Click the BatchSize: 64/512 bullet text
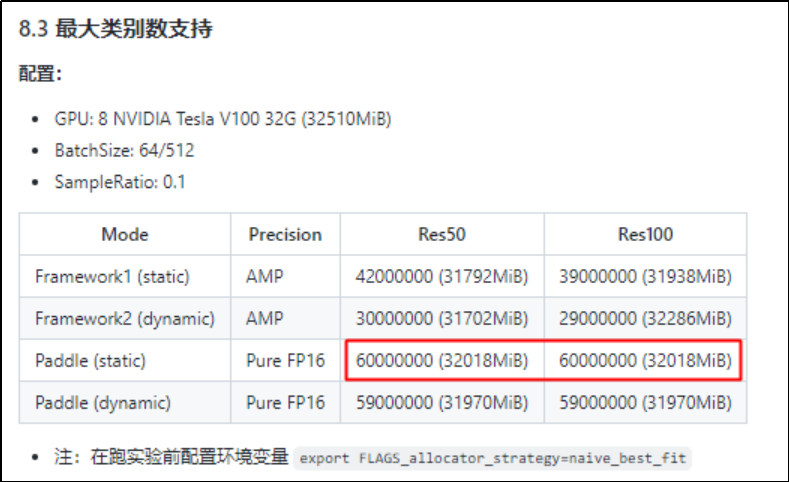The image size is (789, 482). [x=124, y=150]
